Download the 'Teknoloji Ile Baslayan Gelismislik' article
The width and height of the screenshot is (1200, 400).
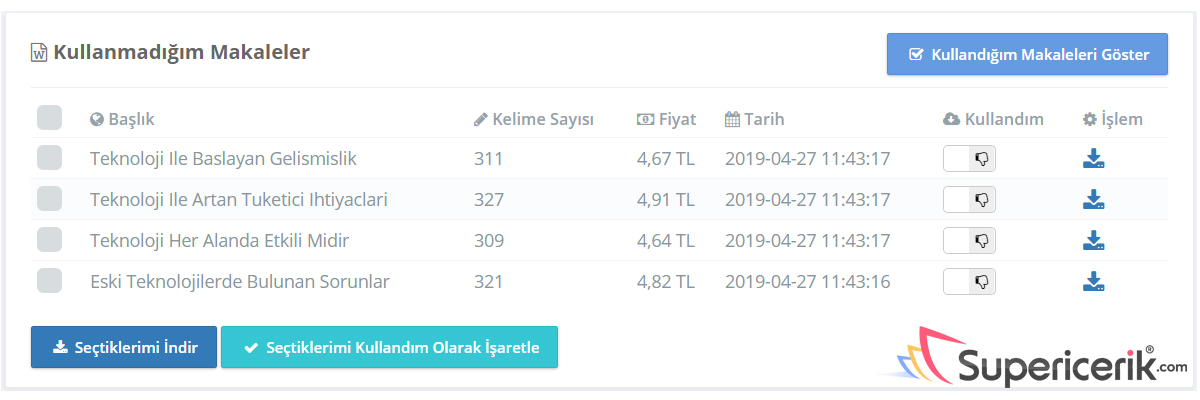click(1093, 159)
